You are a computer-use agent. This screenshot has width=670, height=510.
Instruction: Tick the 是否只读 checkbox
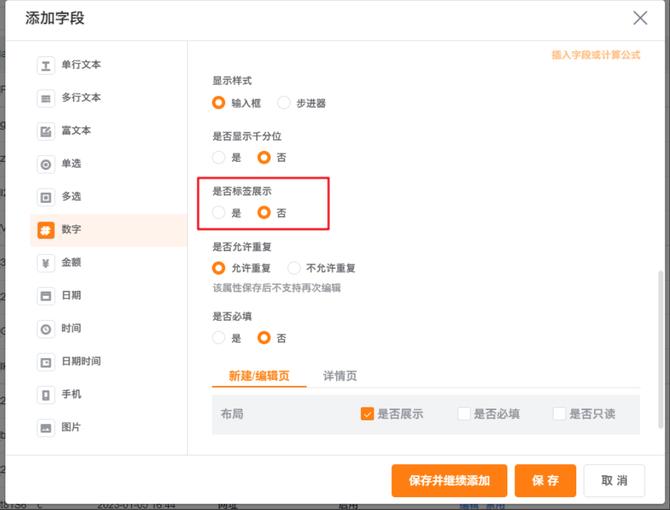[559, 414]
